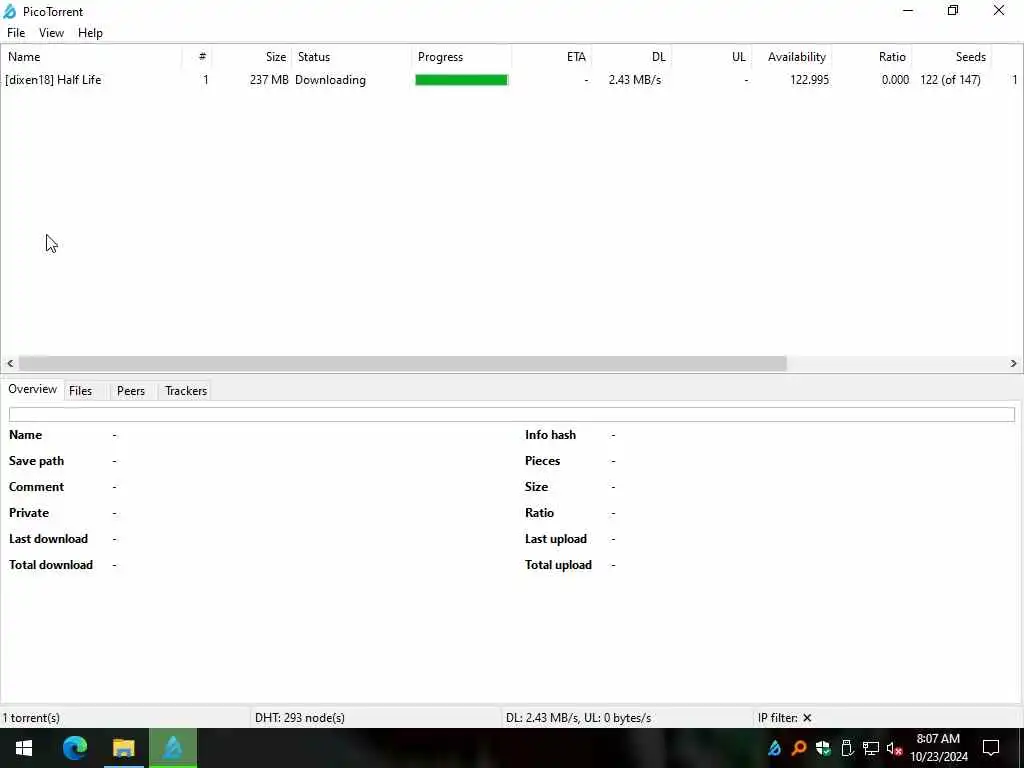Open File Explorer from the taskbar
Screen dimensions: 1024x768
(x=123, y=748)
